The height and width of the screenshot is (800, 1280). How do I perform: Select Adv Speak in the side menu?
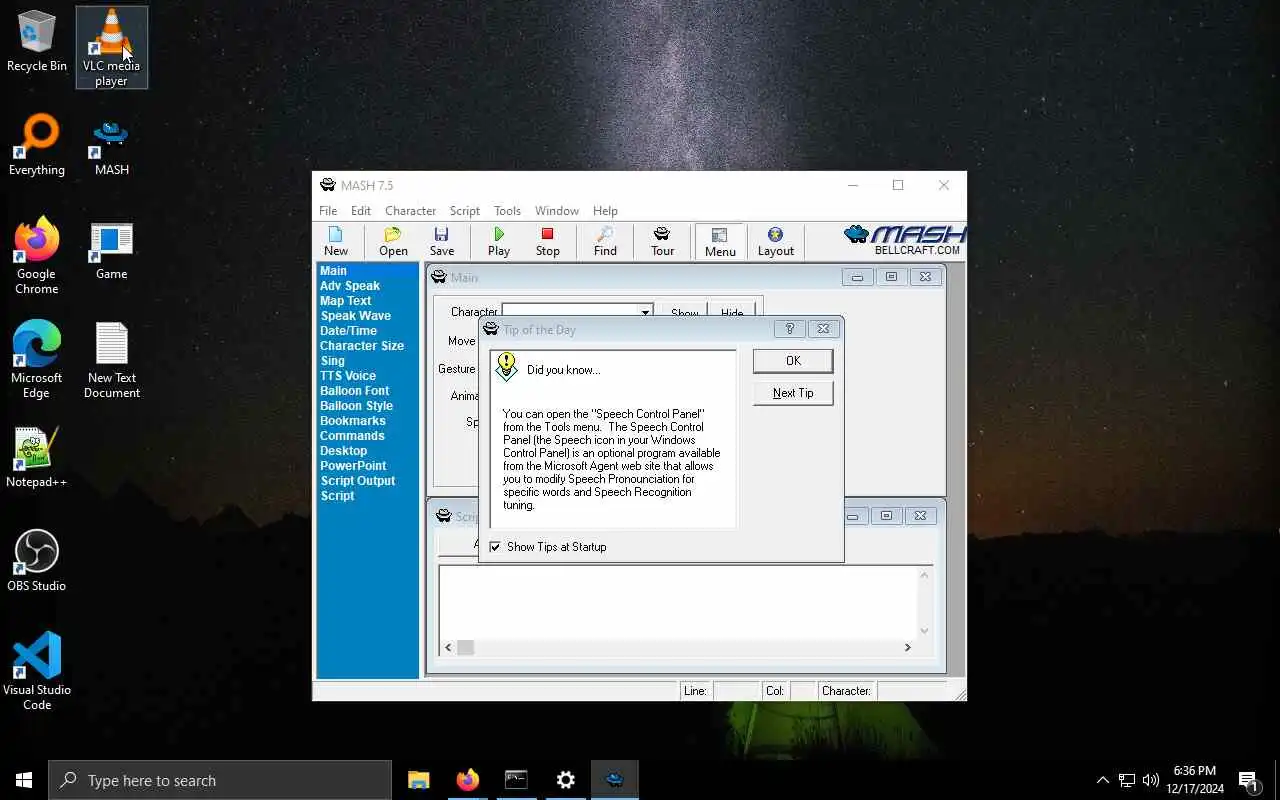[x=350, y=286]
